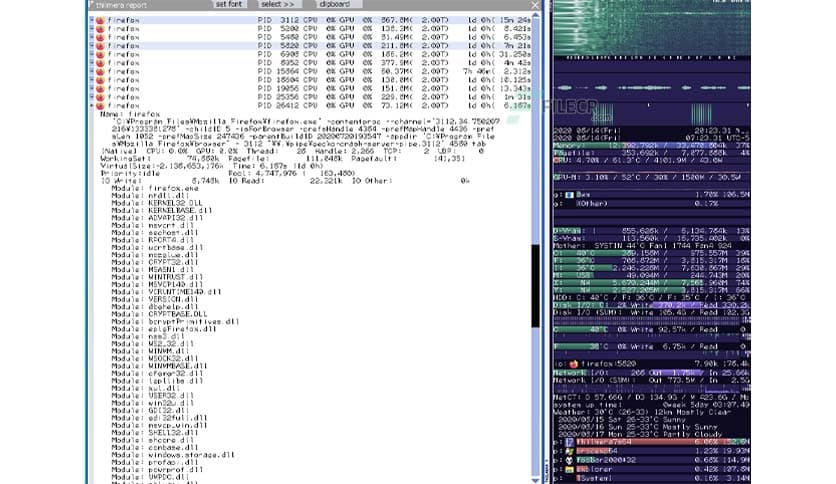
Task: Click the Firefox icon for PID 15864
Action: 100,71
